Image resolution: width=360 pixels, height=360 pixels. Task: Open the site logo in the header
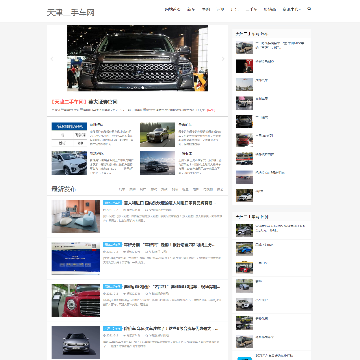(x=70, y=13)
